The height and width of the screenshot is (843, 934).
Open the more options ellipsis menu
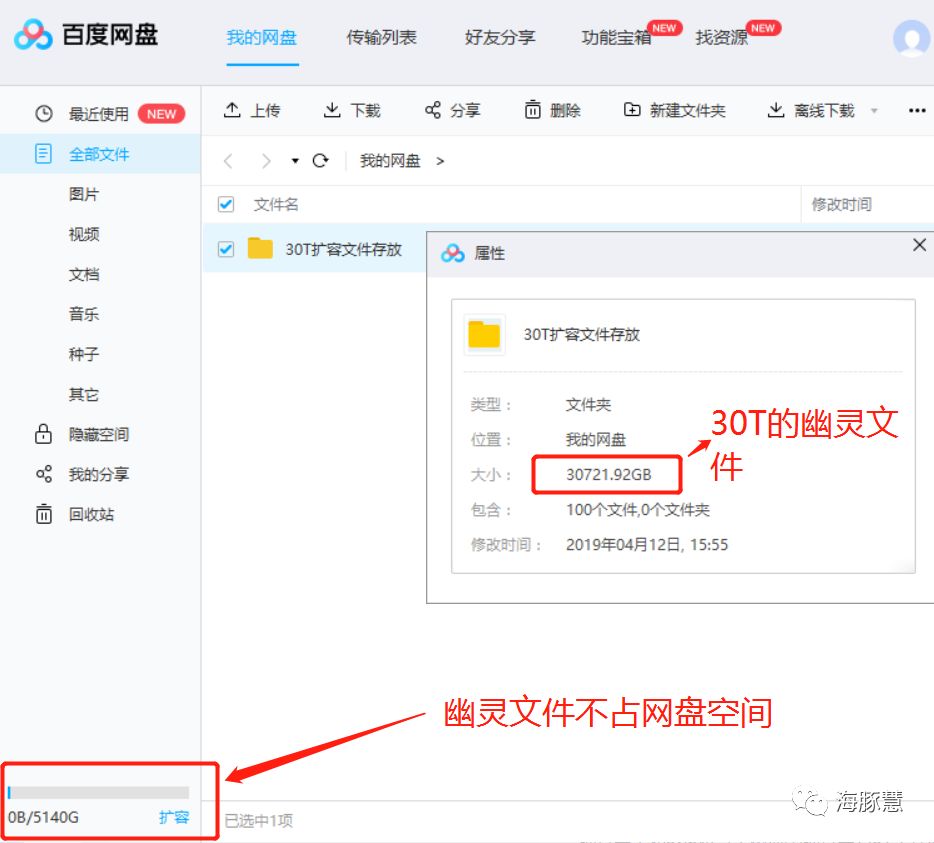point(917,110)
